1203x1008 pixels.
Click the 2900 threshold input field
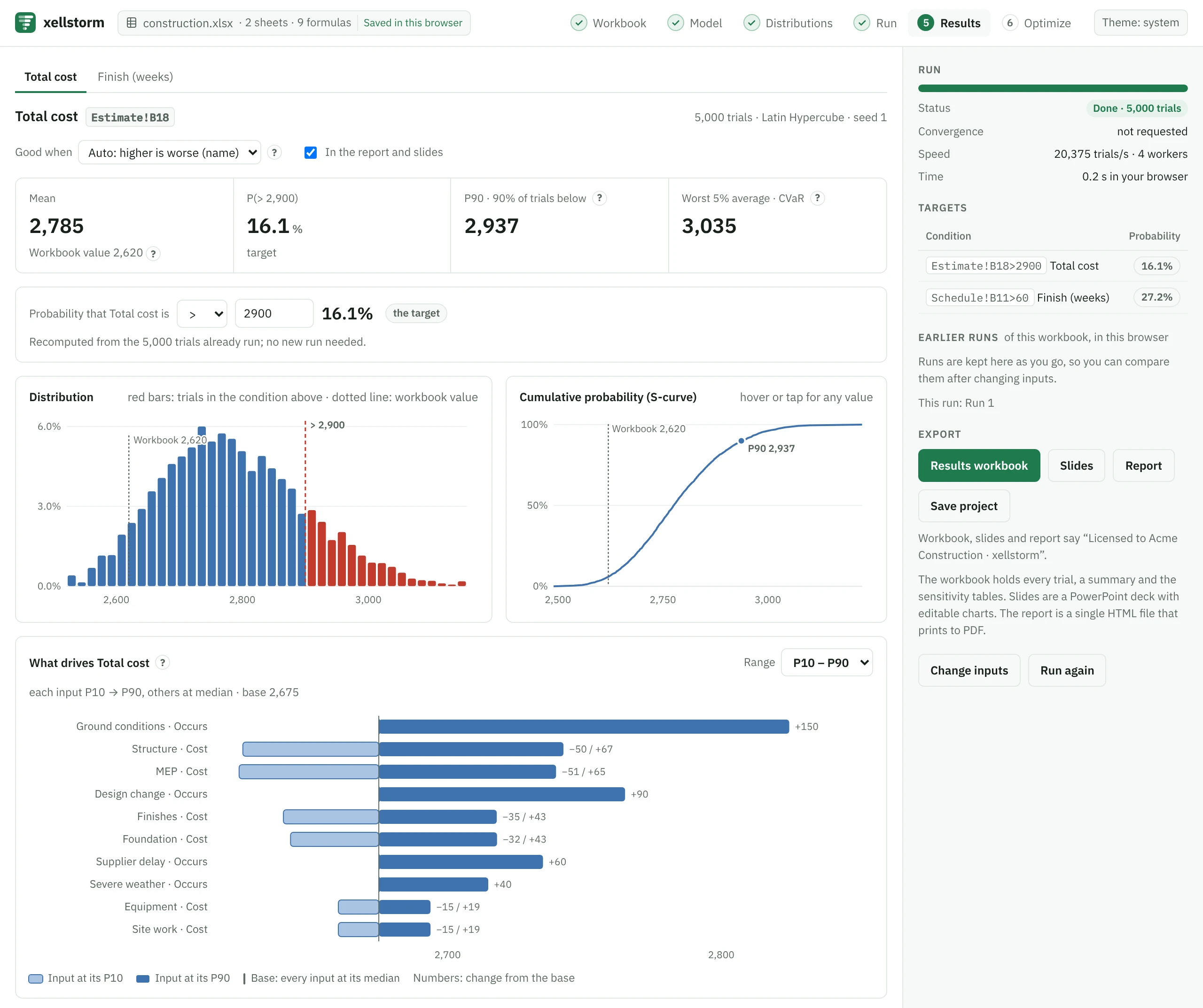(274, 314)
